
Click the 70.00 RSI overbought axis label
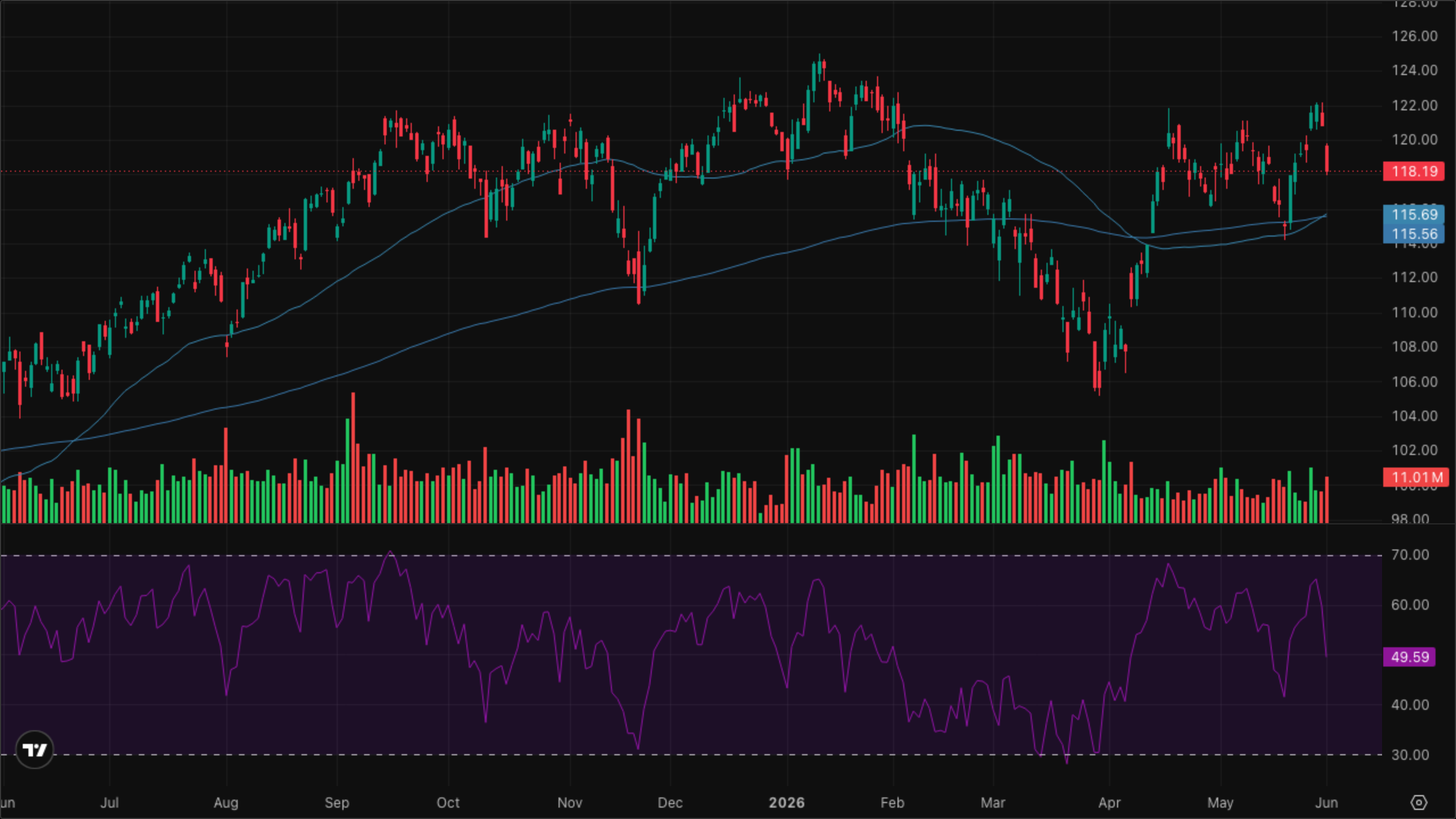(1410, 555)
